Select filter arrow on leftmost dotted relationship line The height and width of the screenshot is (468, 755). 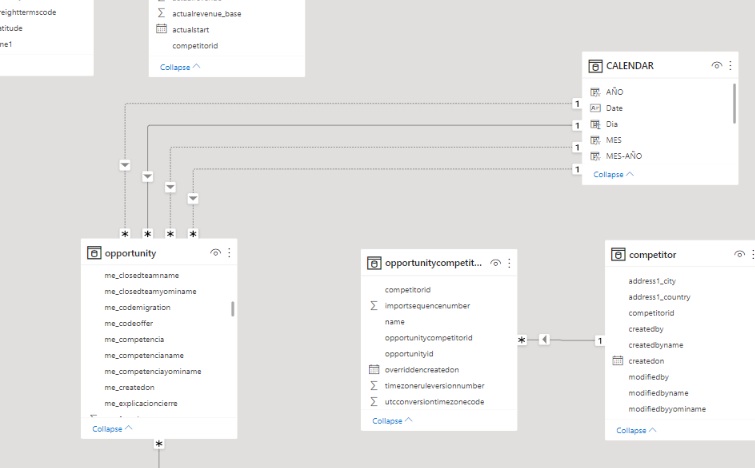tap(125, 165)
